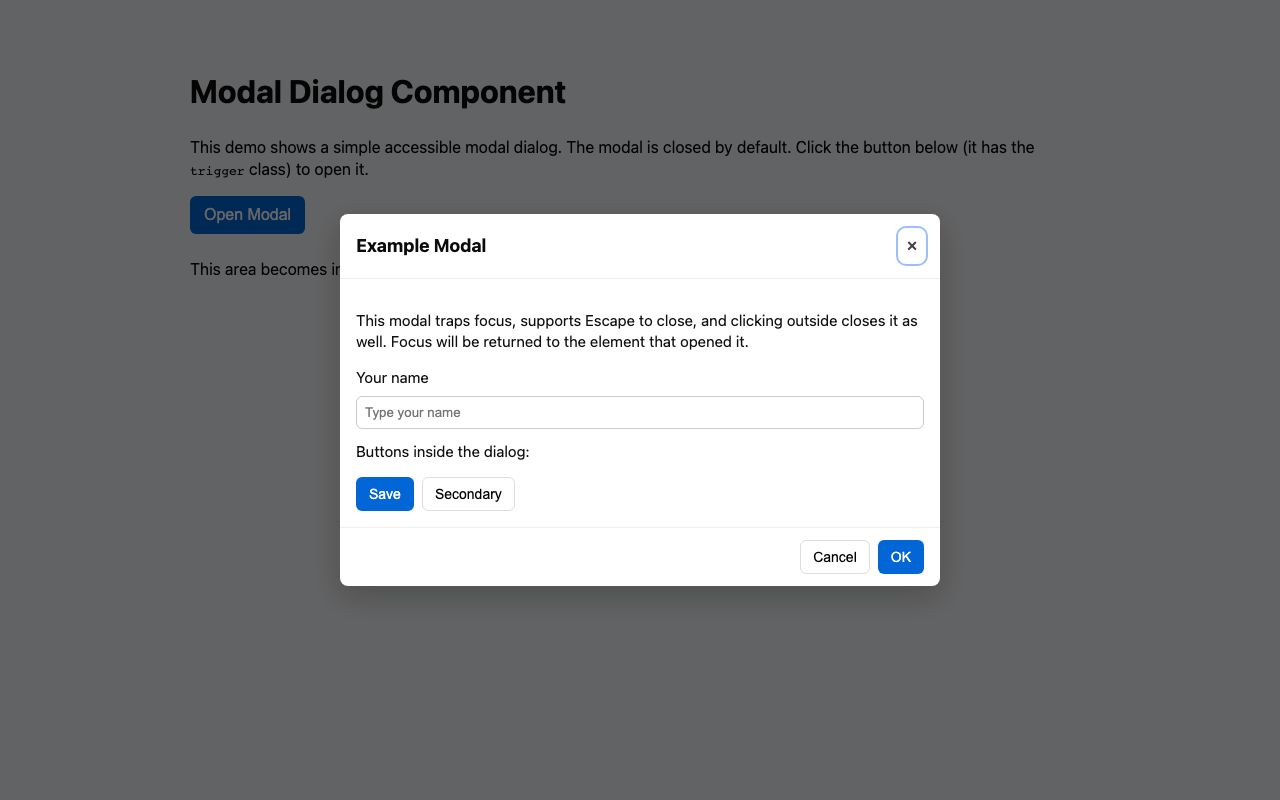Activate the outlined Secondary action next to Save
This screenshot has height=800, width=1280.
(468, 493)
